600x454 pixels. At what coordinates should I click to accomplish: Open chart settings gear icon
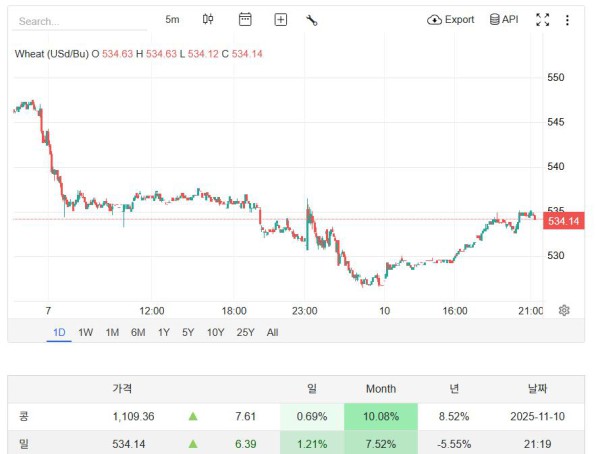point(564,310)
